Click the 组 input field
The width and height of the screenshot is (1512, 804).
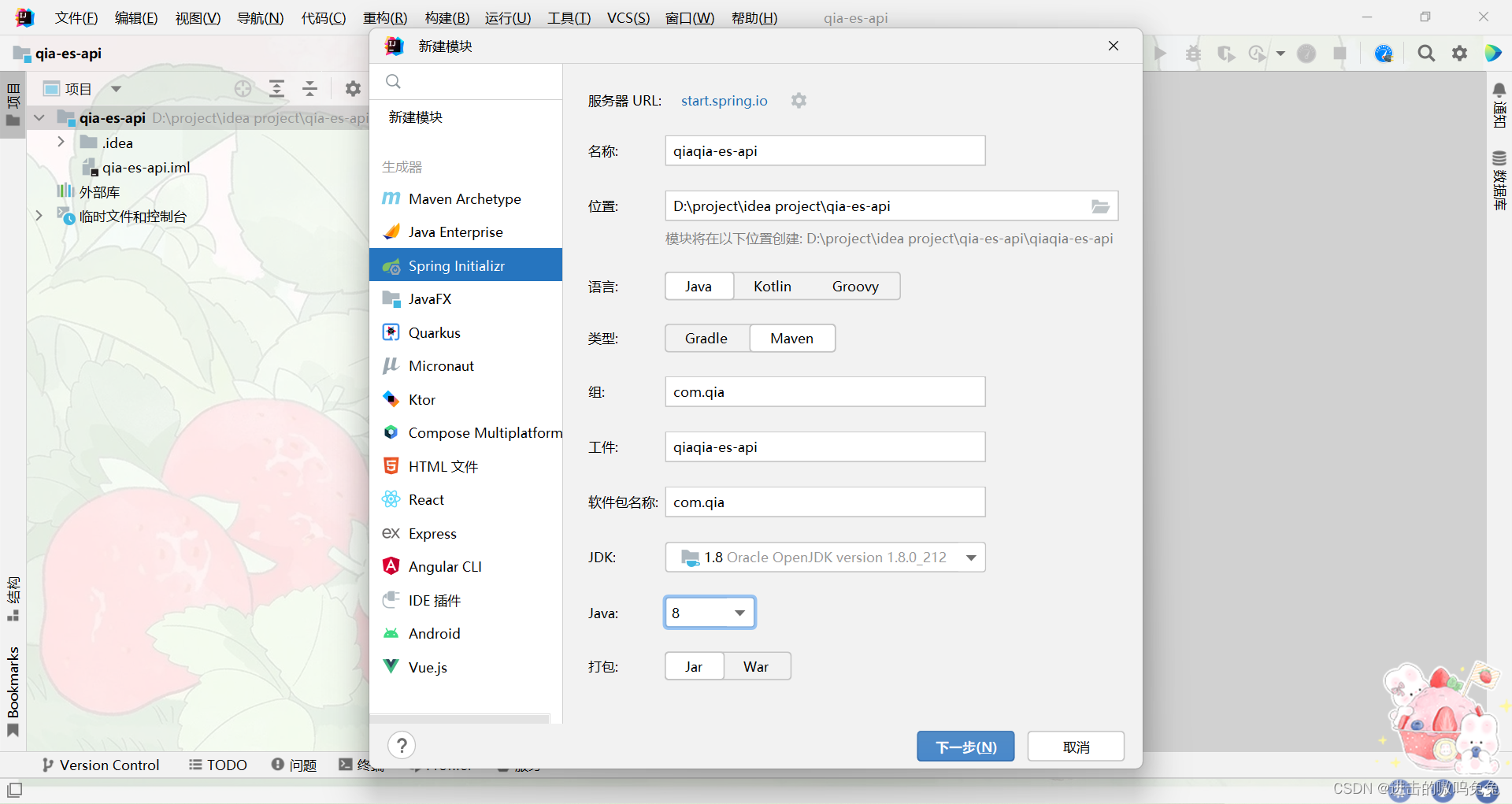pyautogui.click(x=825, y=391)
